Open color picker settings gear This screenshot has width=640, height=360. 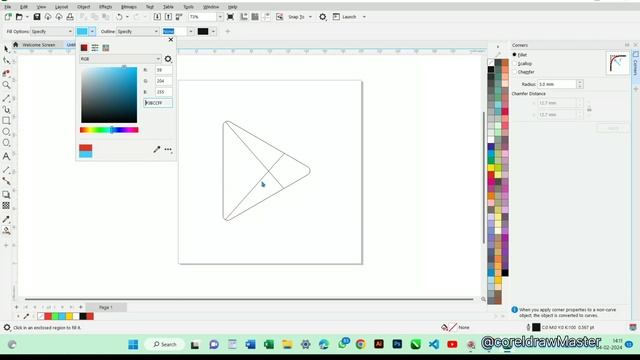click(x=168, y=59)
